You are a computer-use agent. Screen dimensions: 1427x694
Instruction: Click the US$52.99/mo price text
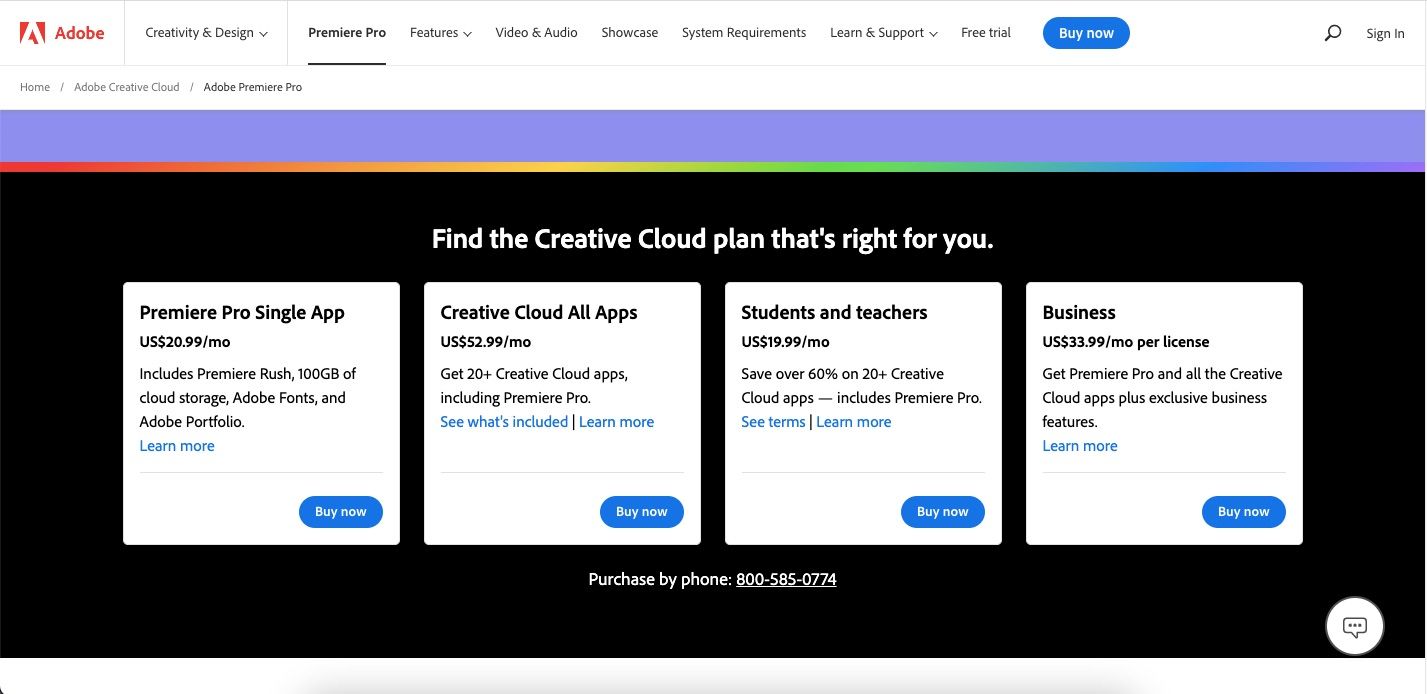point(486,342)
